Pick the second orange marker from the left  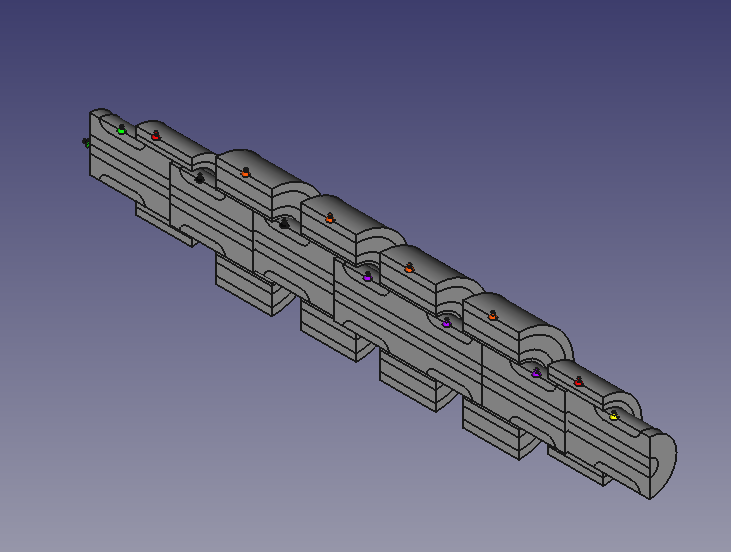point(329,218)
